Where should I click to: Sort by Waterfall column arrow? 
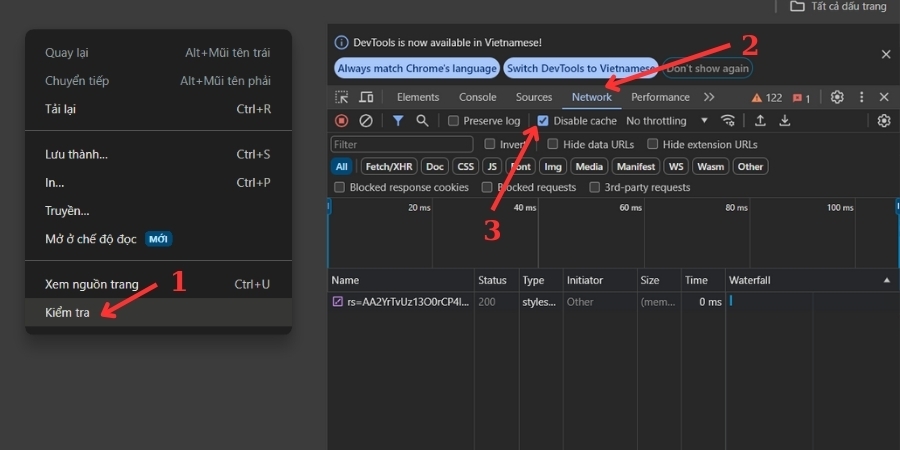point(887,280)
